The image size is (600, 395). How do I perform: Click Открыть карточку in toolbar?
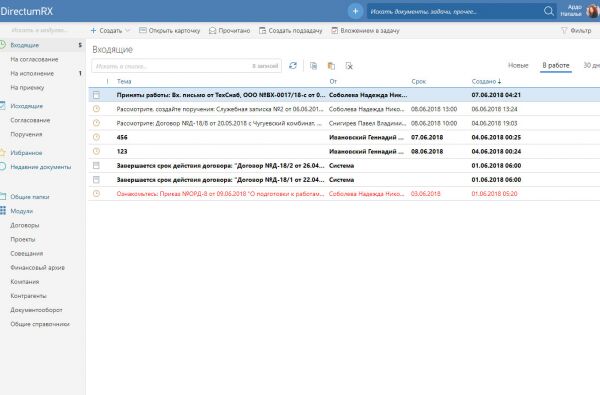[170, 30]
